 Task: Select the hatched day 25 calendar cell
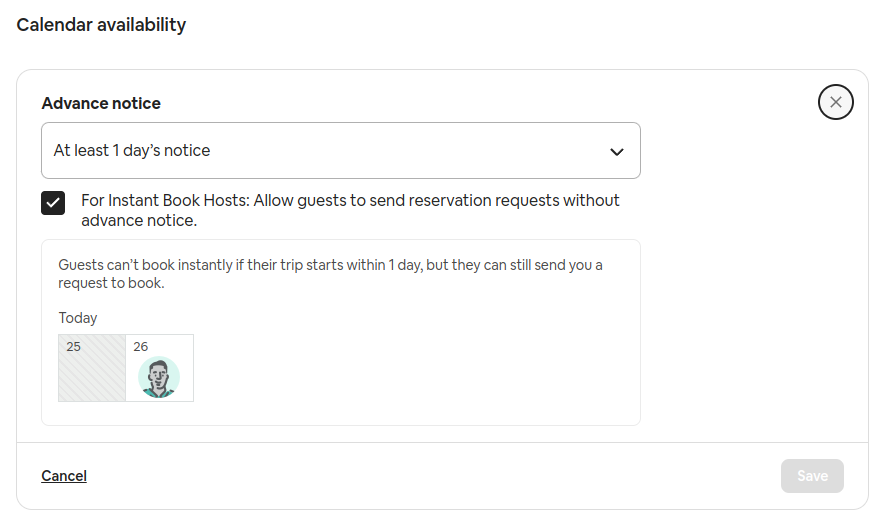[x=92, y=368]
